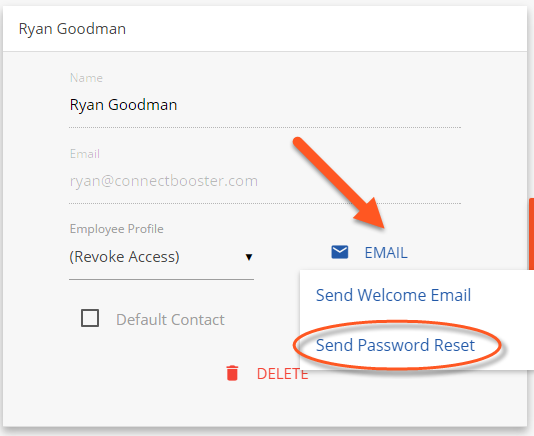
Task: Click the Default Contact label
Action: coord(170,320)
